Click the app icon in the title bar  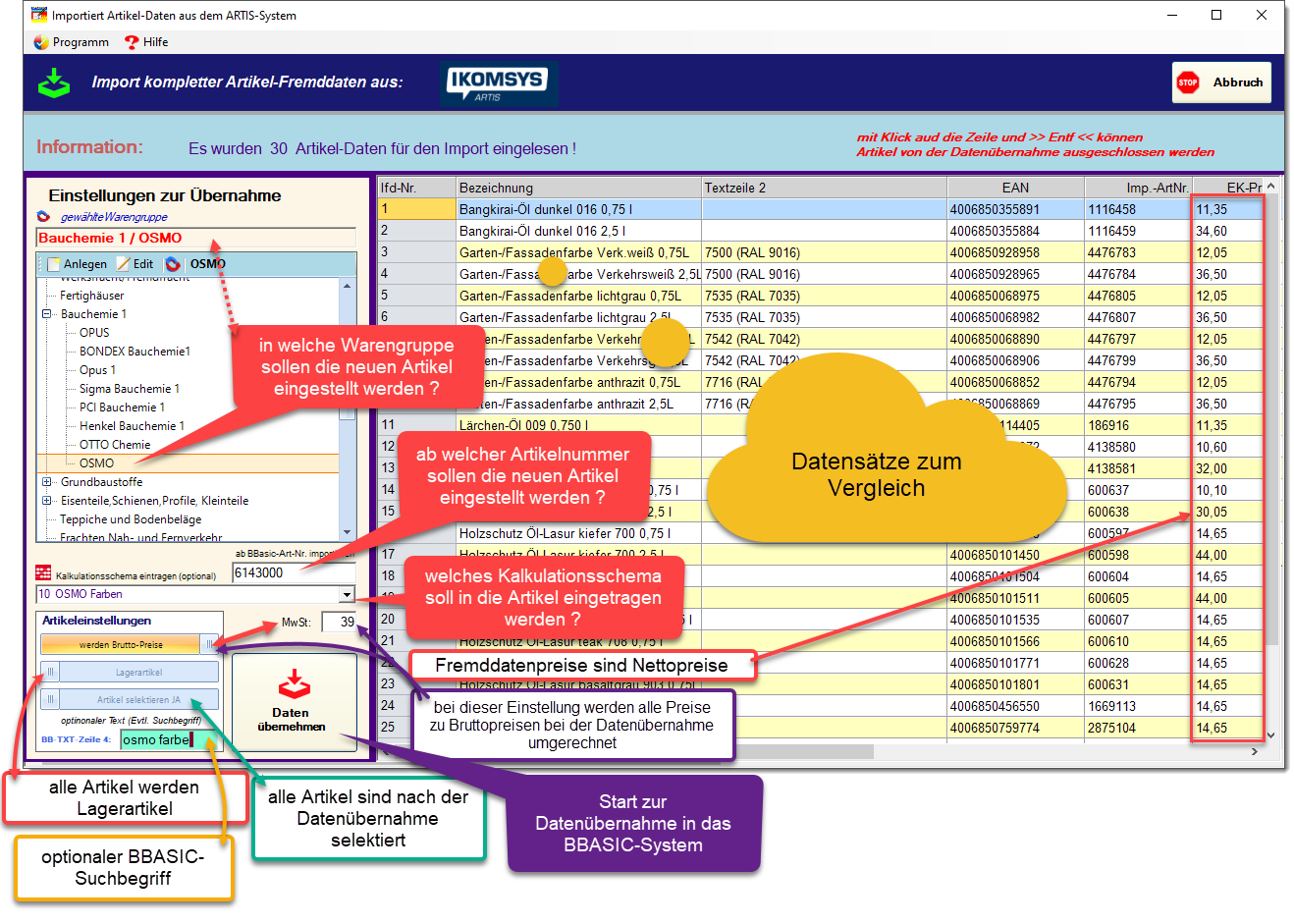coord(39,15)
